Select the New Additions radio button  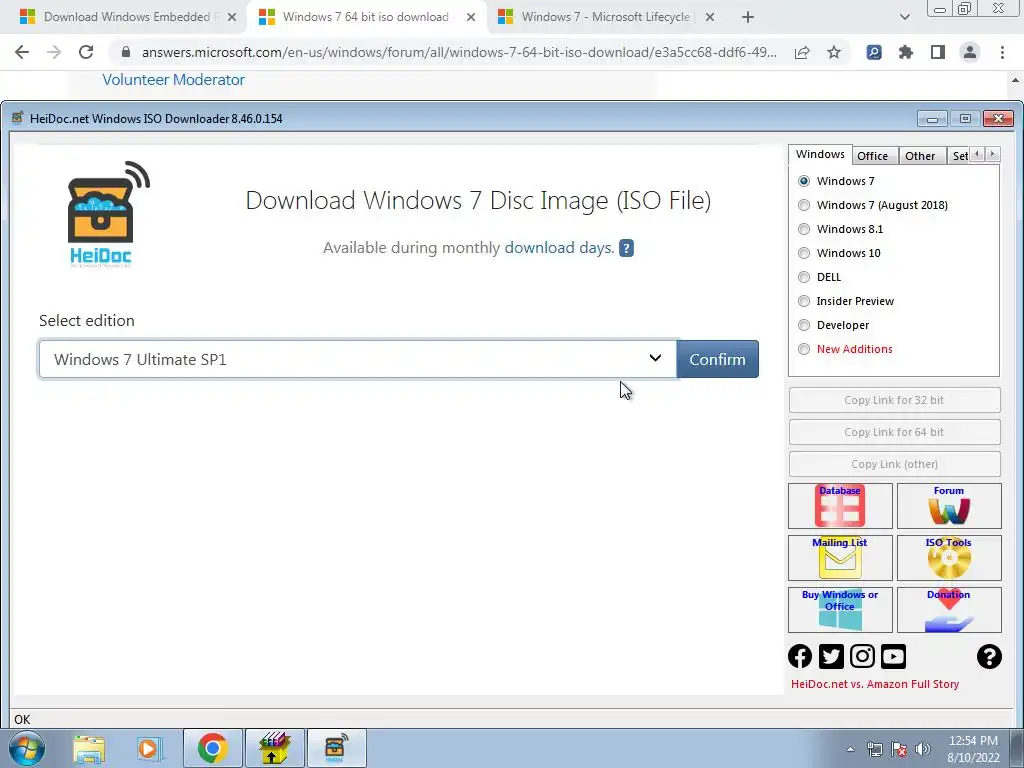pos(804,349)
